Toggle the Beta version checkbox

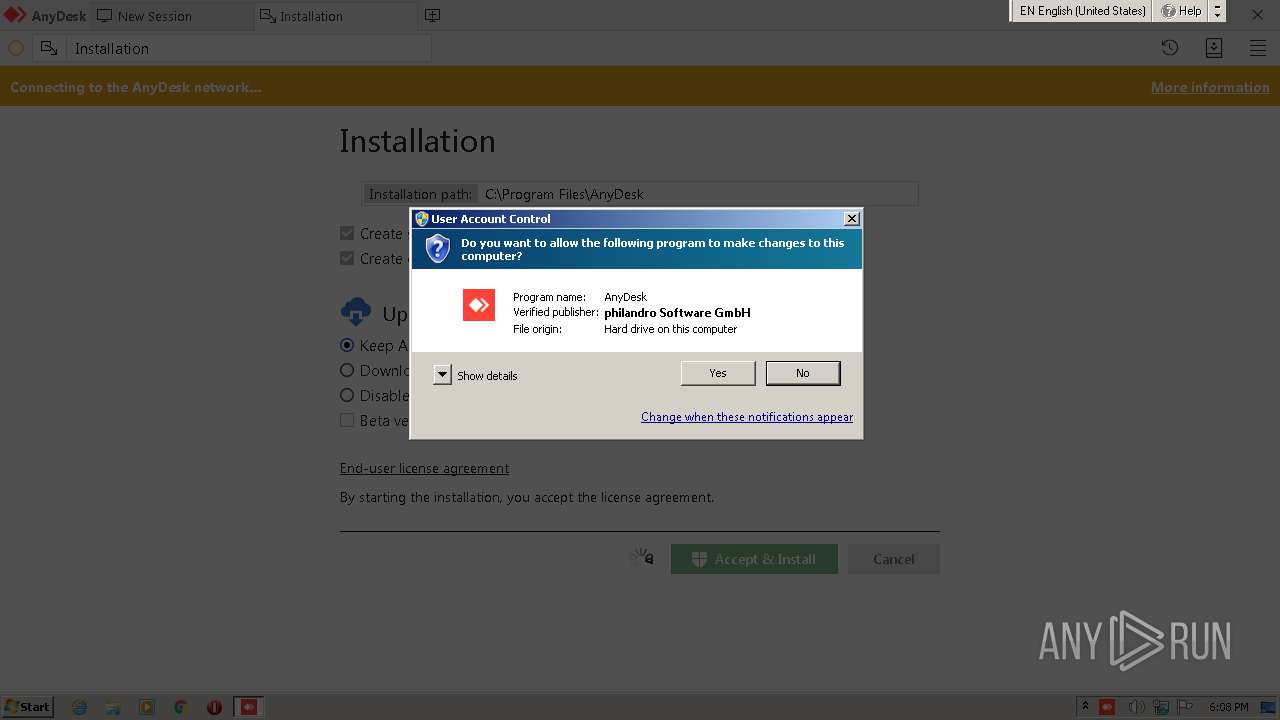tap(347, 420)
